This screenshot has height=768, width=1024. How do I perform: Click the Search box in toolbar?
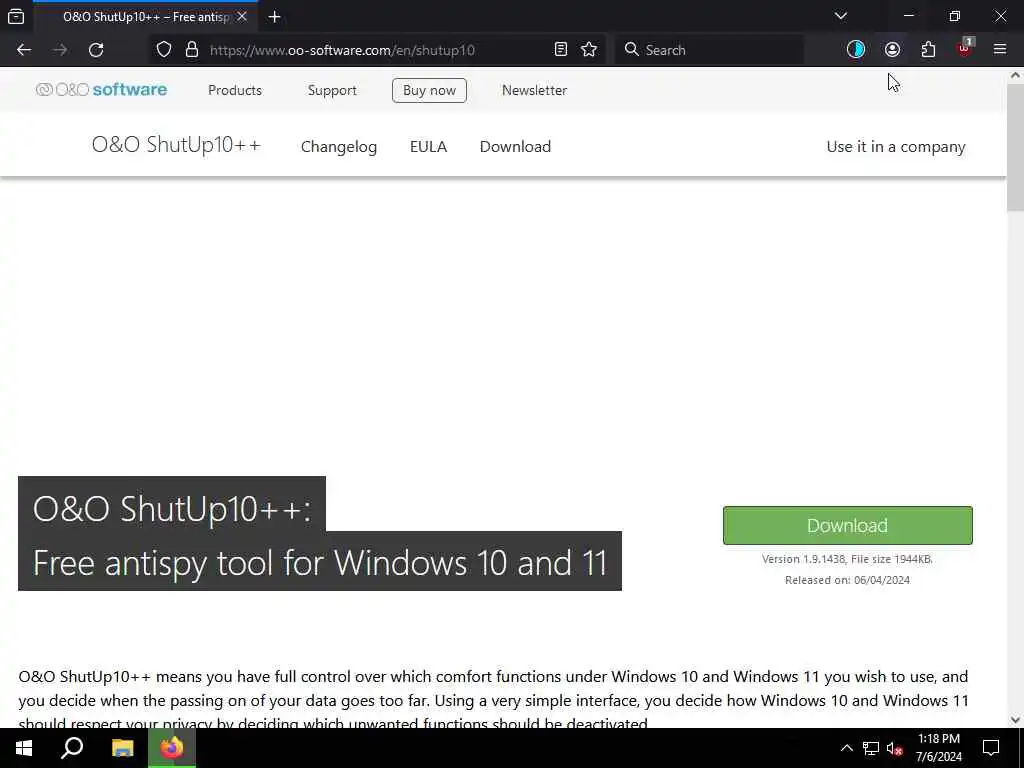709,50
